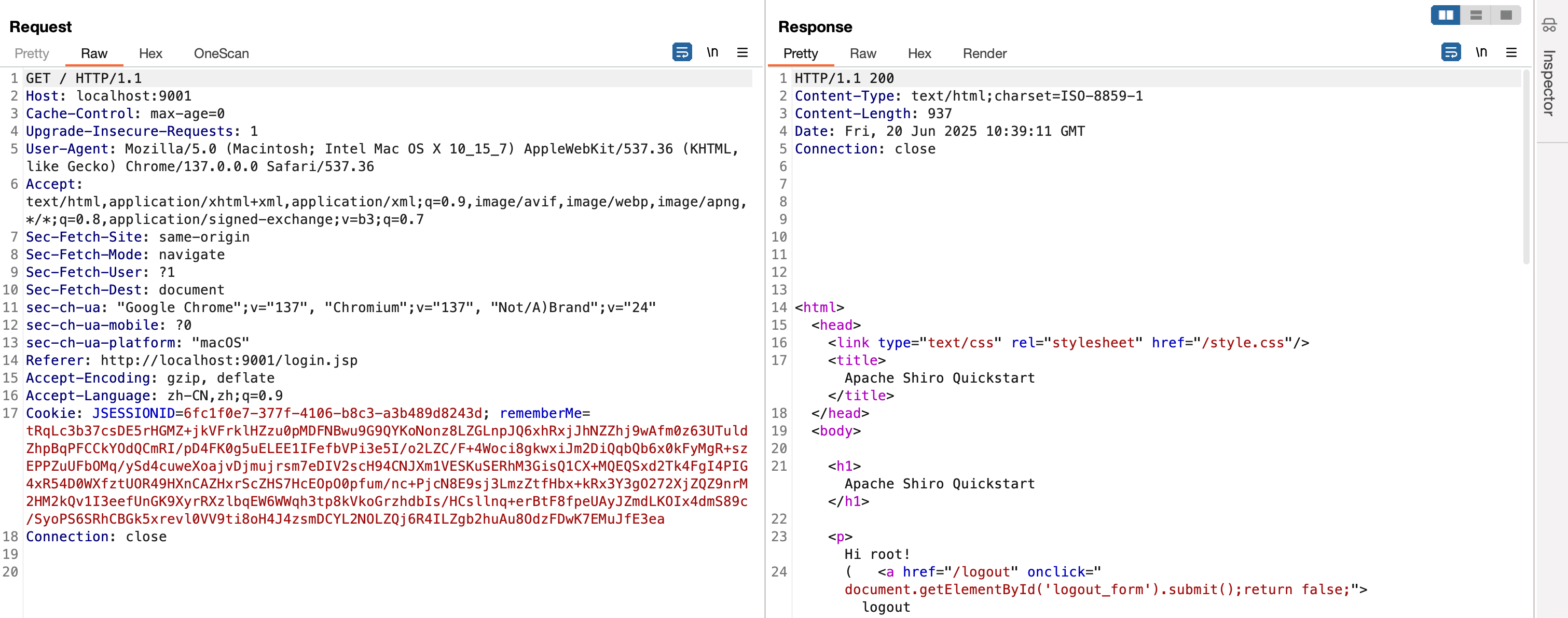Viewport: 1568px width, 618px height.
Task: Open the Response Render tab
Action: [984, 53]
